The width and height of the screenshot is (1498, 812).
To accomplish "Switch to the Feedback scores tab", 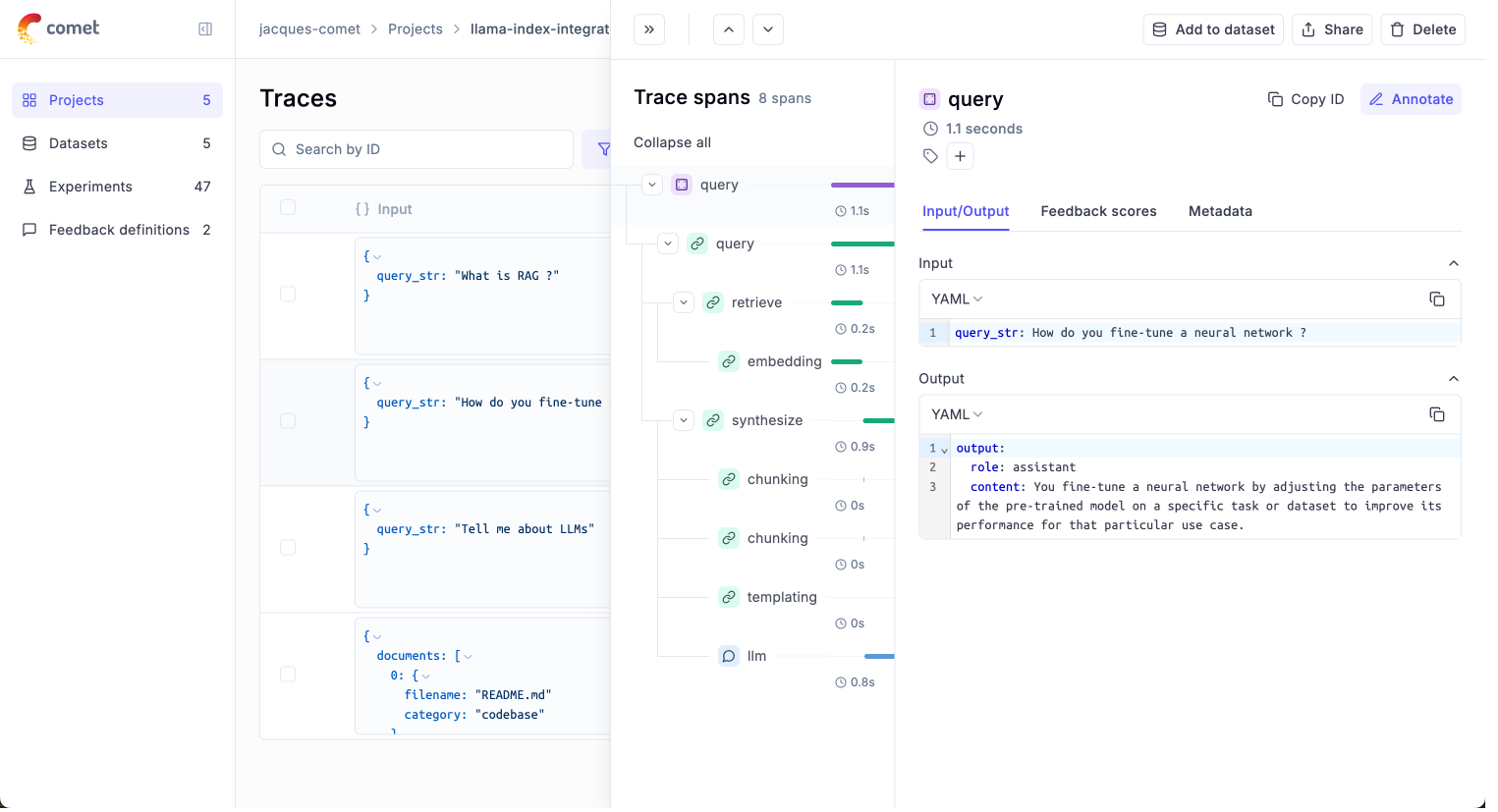I will [1098, 211].
